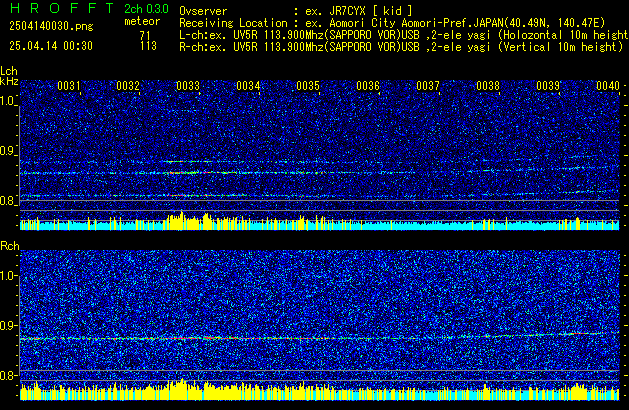
Task: Select the Rch 0.8 frequency label
Action: (x=8, y=375)
